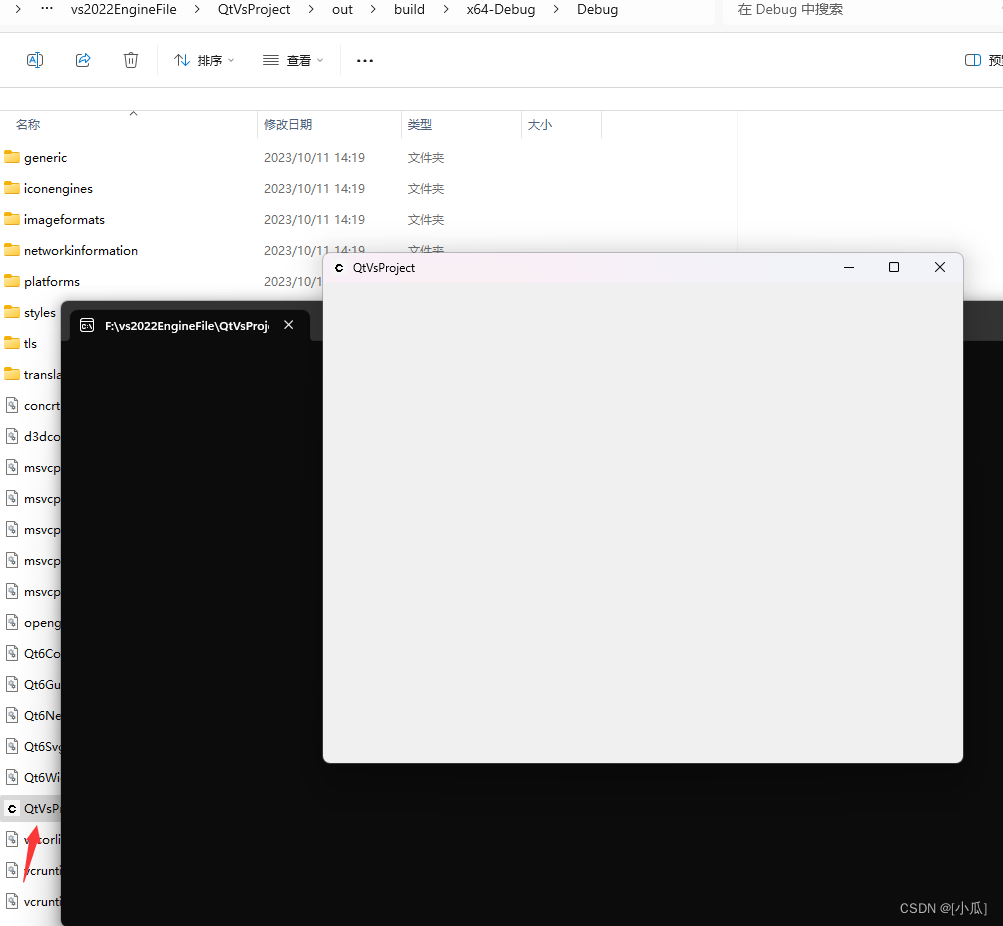This screenshot has width=1003, height=926.
Task: Sort by 大小 column header
Action: pos(539,125)
